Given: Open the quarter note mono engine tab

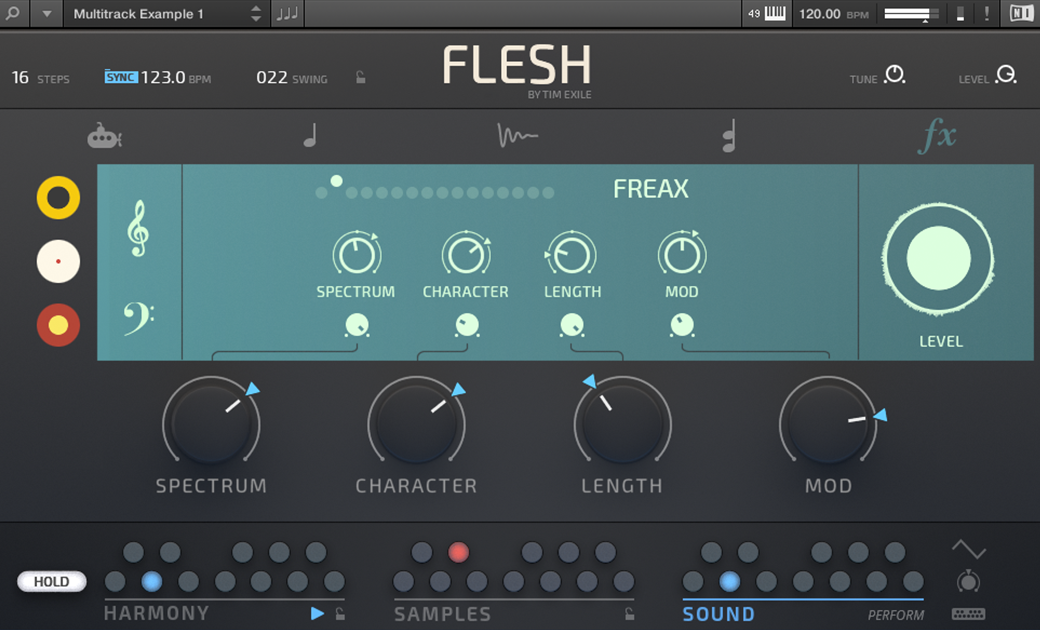Looking at the screenshot, I should point(310,136).
